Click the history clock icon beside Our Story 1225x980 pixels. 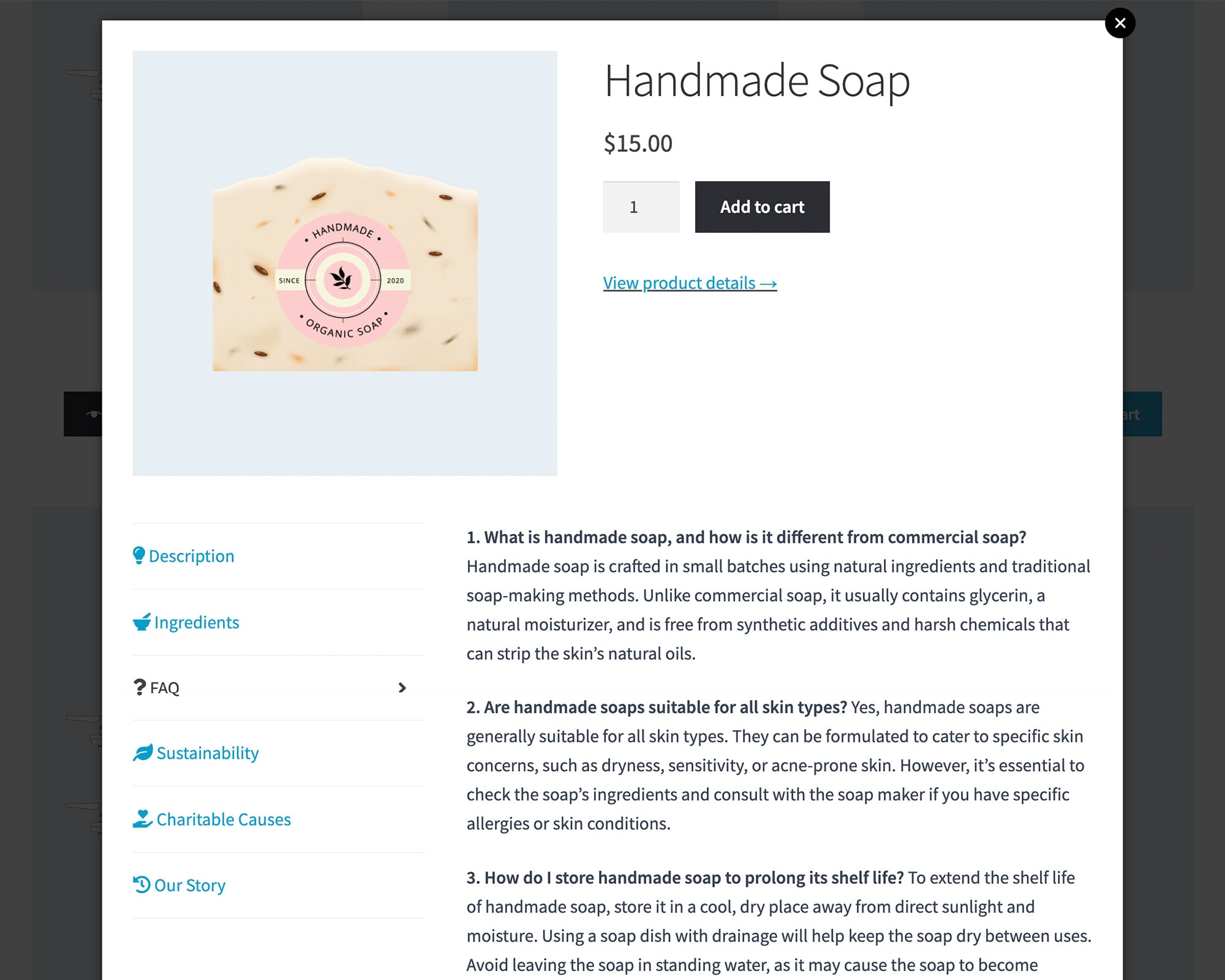tap(141, 885)
